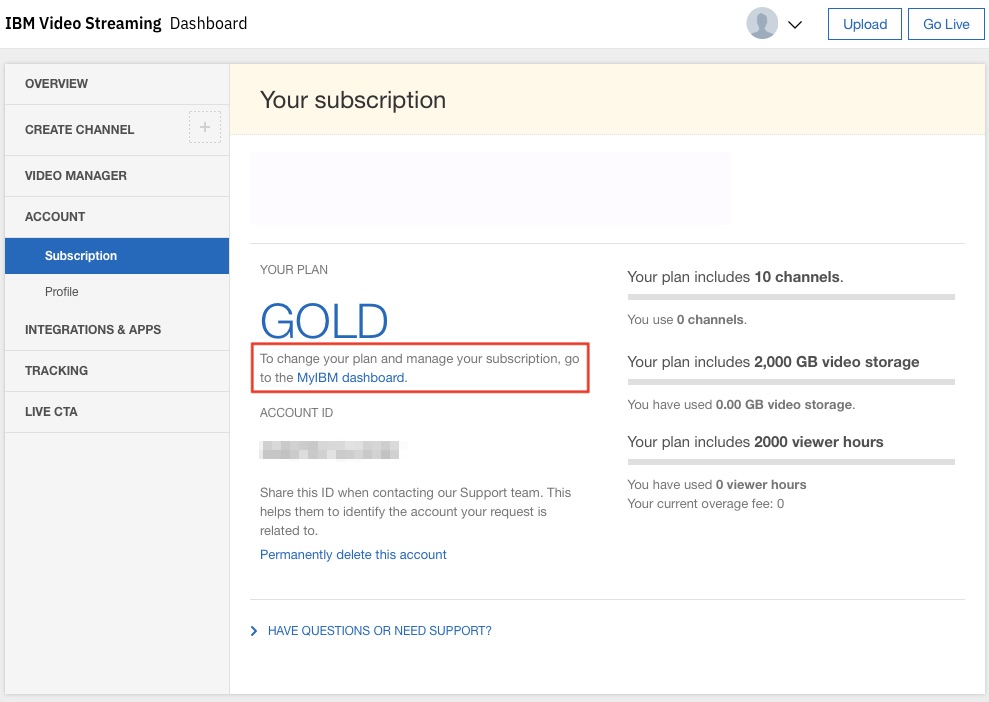Screen dimensions: 989x702
Task: Click the viewer hours usage bar
Action: point(791,462)
